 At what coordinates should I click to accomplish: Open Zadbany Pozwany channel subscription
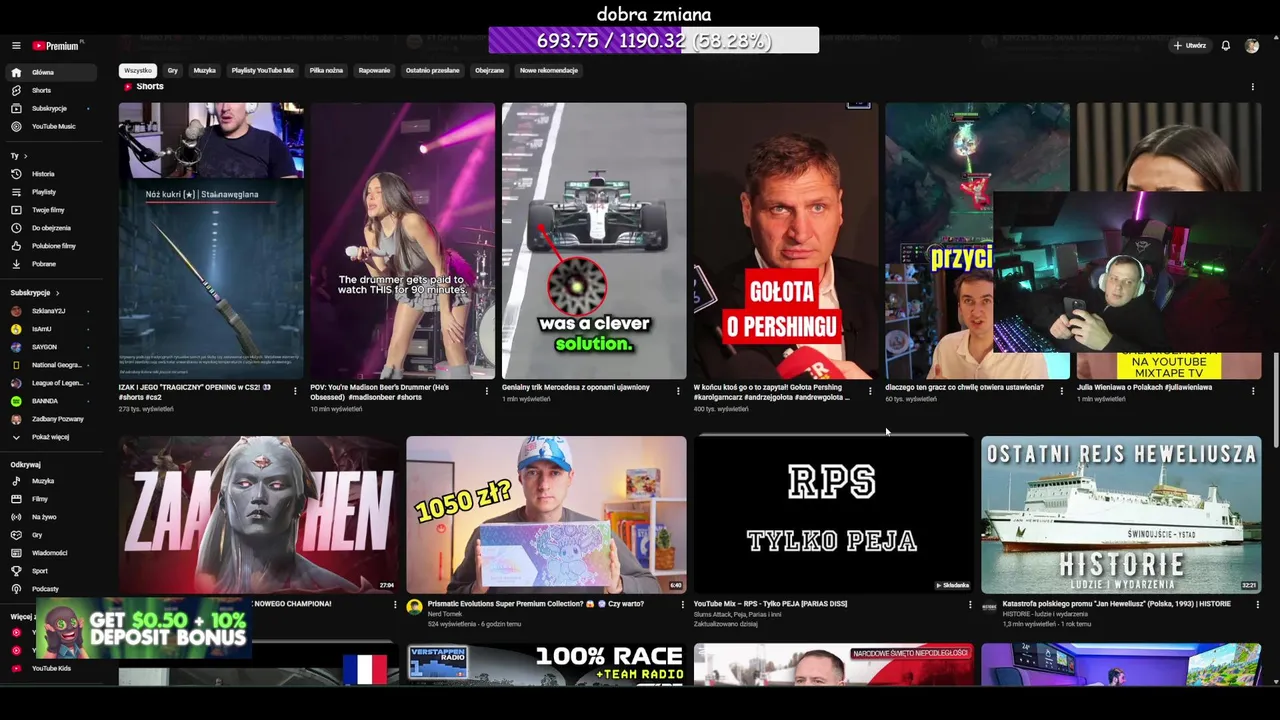click(x=52, y=419)
